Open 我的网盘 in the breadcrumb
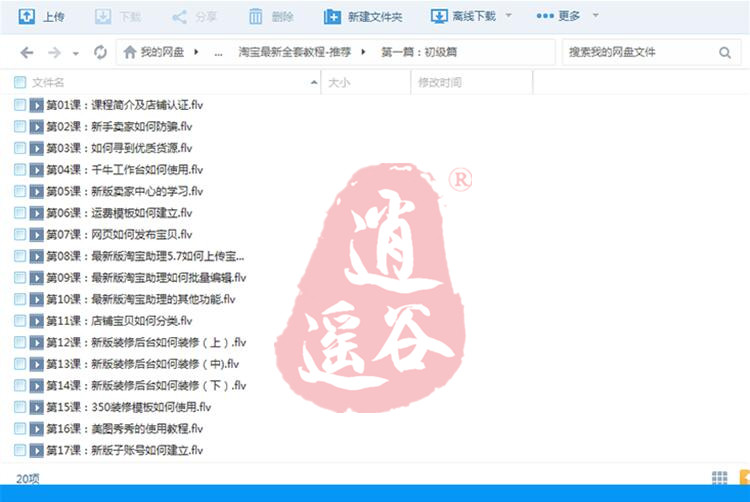Image resolution: width=750 pixels, height=502 pixels. (x=162, y=52)
